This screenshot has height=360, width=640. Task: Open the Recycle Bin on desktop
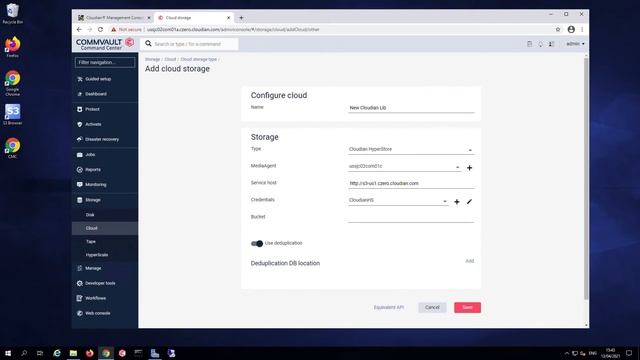coord(13,13)
